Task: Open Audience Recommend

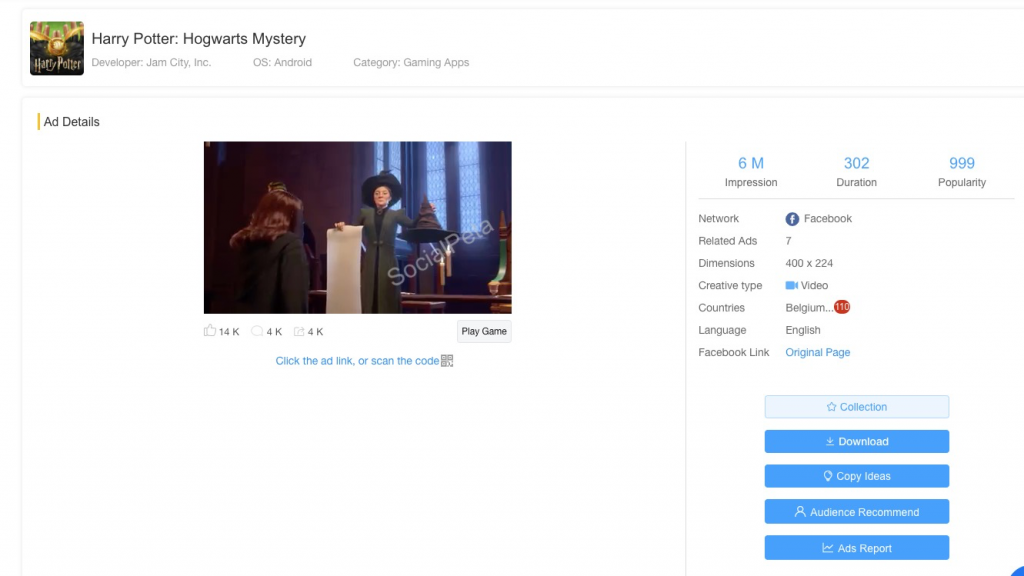Action: point(857,512)
